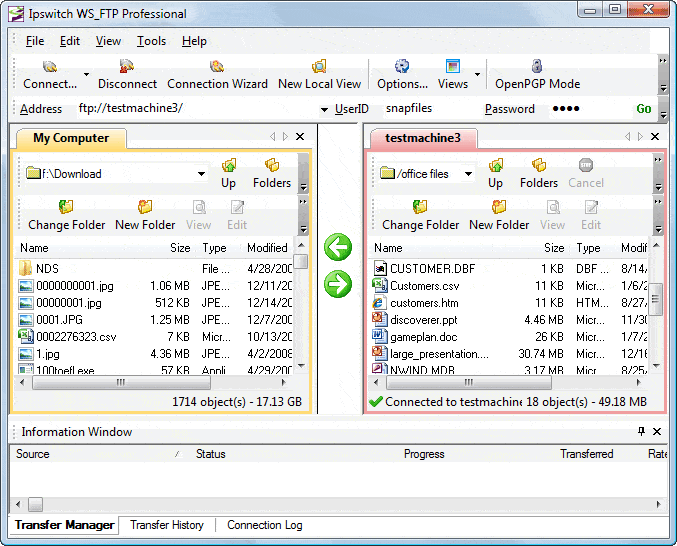Expand My Computer action toolbar overflow chevron
Image resolution: width=677 pixels, height=546 pixels.
tap(303, 202)
